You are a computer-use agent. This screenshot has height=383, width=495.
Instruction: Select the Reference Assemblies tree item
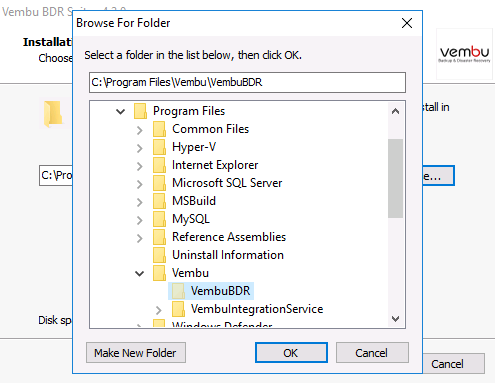click(x=219, y=237)
